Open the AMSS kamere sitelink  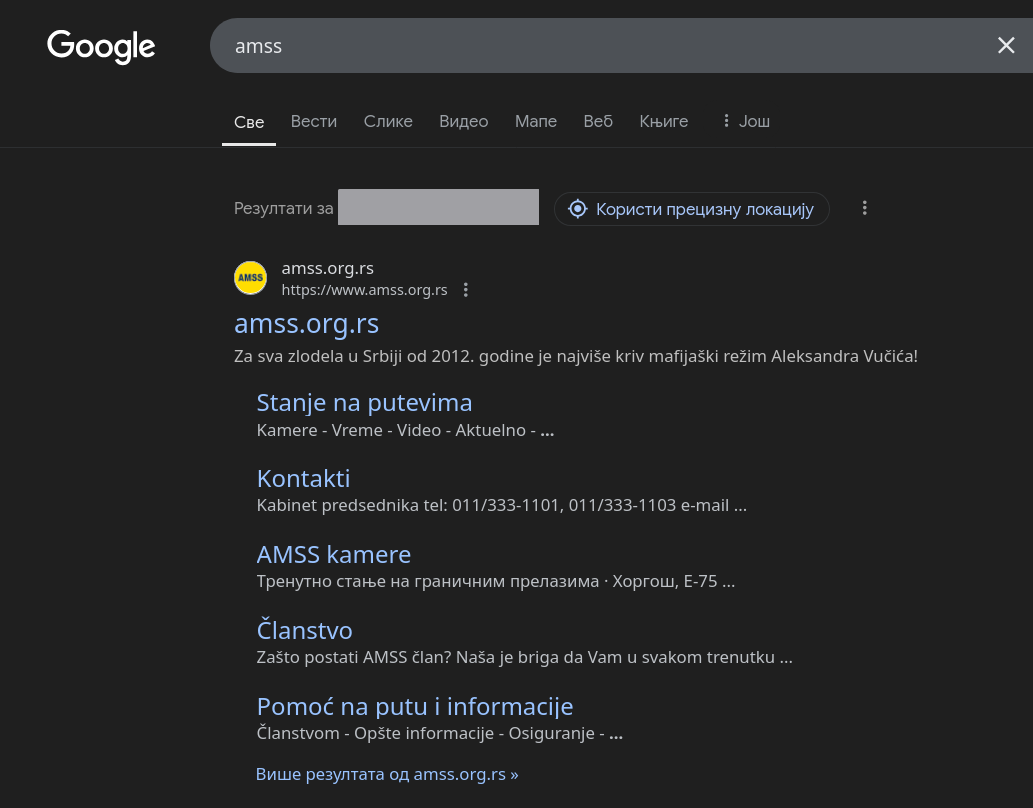pos(333,555)
